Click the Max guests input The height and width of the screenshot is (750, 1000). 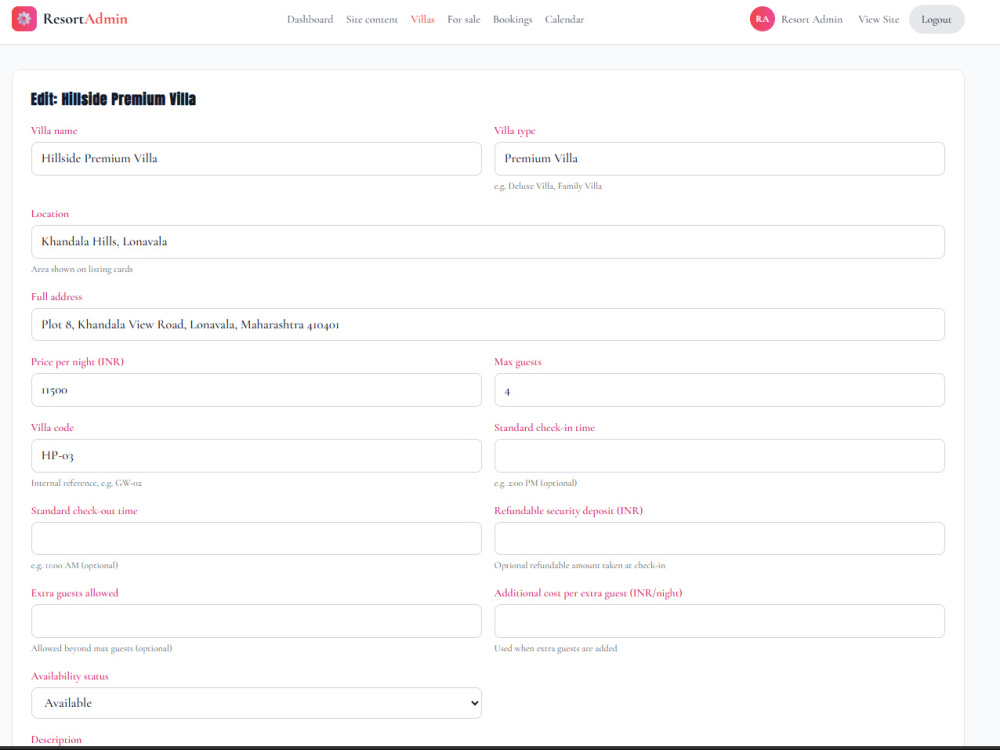(x=719, y=390)
